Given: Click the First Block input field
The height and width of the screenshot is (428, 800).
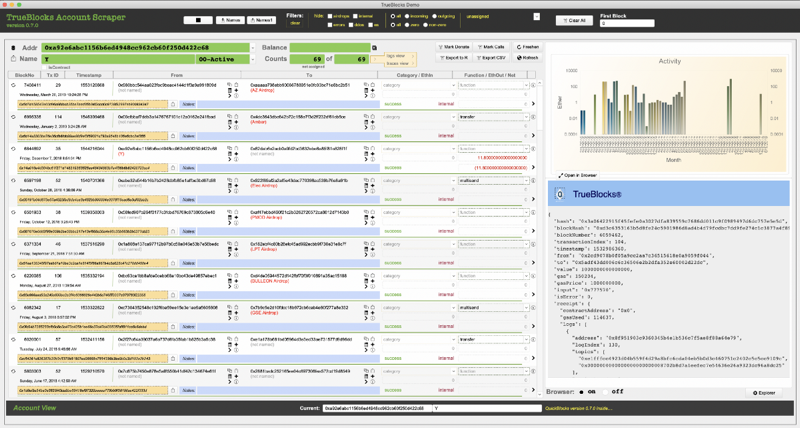Looking at the screenshot, I should point(627,23).
